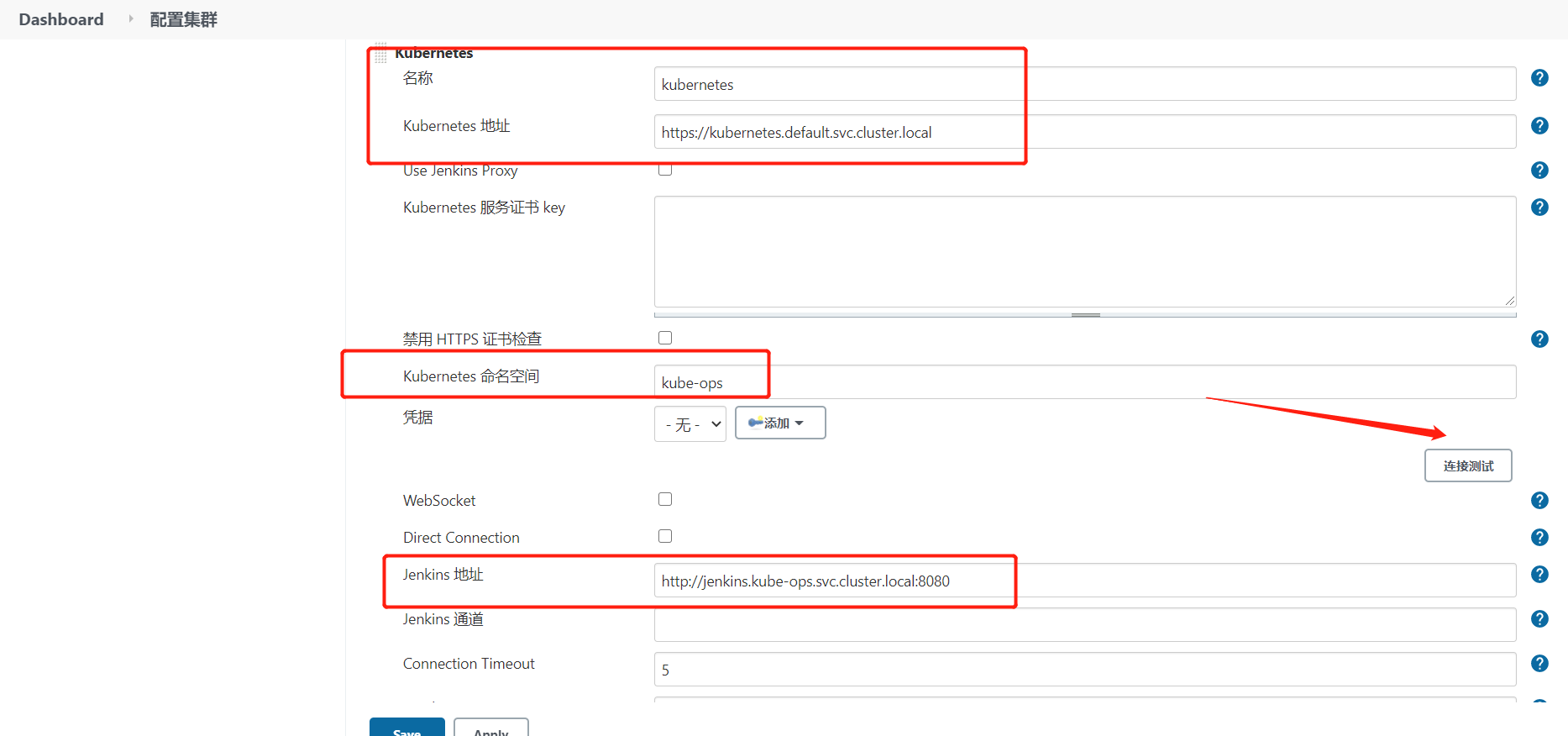Click the 连接测试 button
This screenshot has height=736, width=1568.
(x=1468, y=465)
